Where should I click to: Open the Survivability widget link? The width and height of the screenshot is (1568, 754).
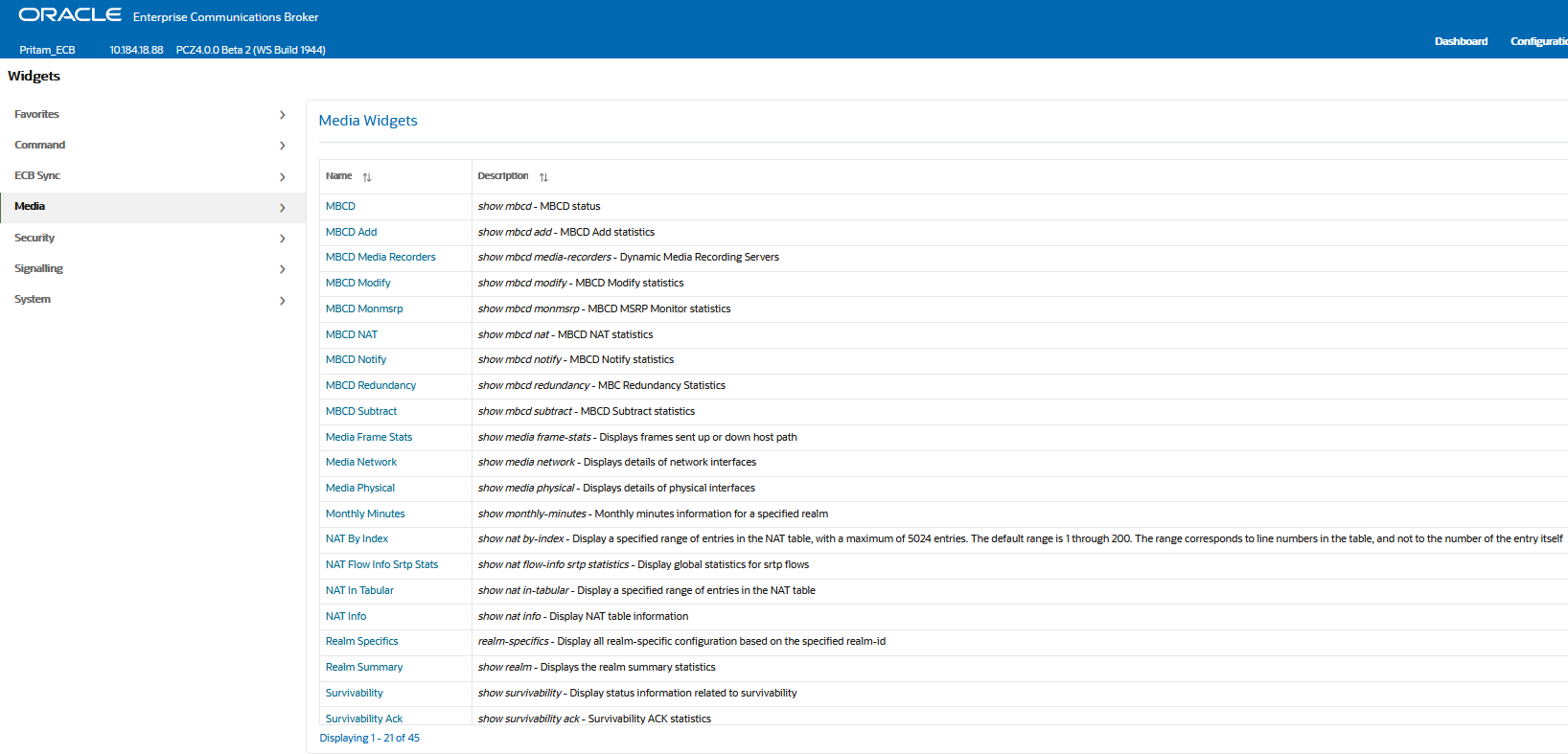[354, 693]
